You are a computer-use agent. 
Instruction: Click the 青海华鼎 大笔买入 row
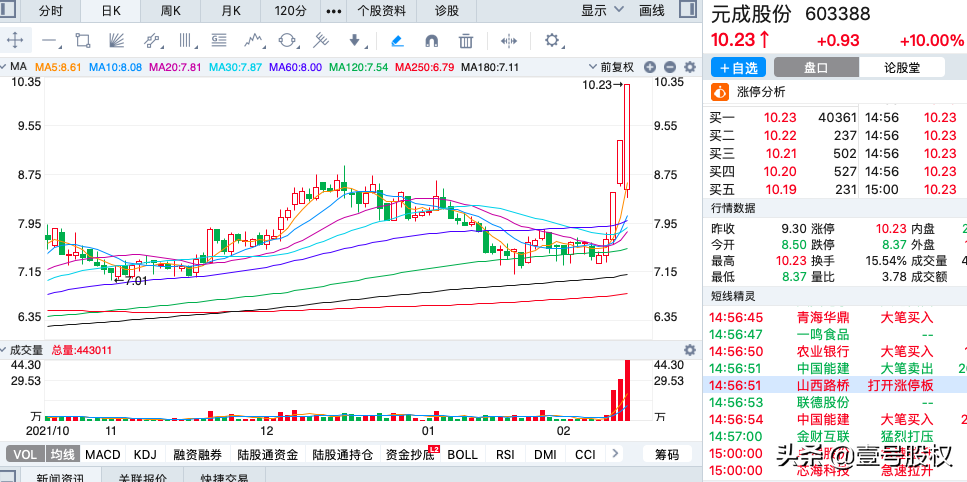pos(835,318)
